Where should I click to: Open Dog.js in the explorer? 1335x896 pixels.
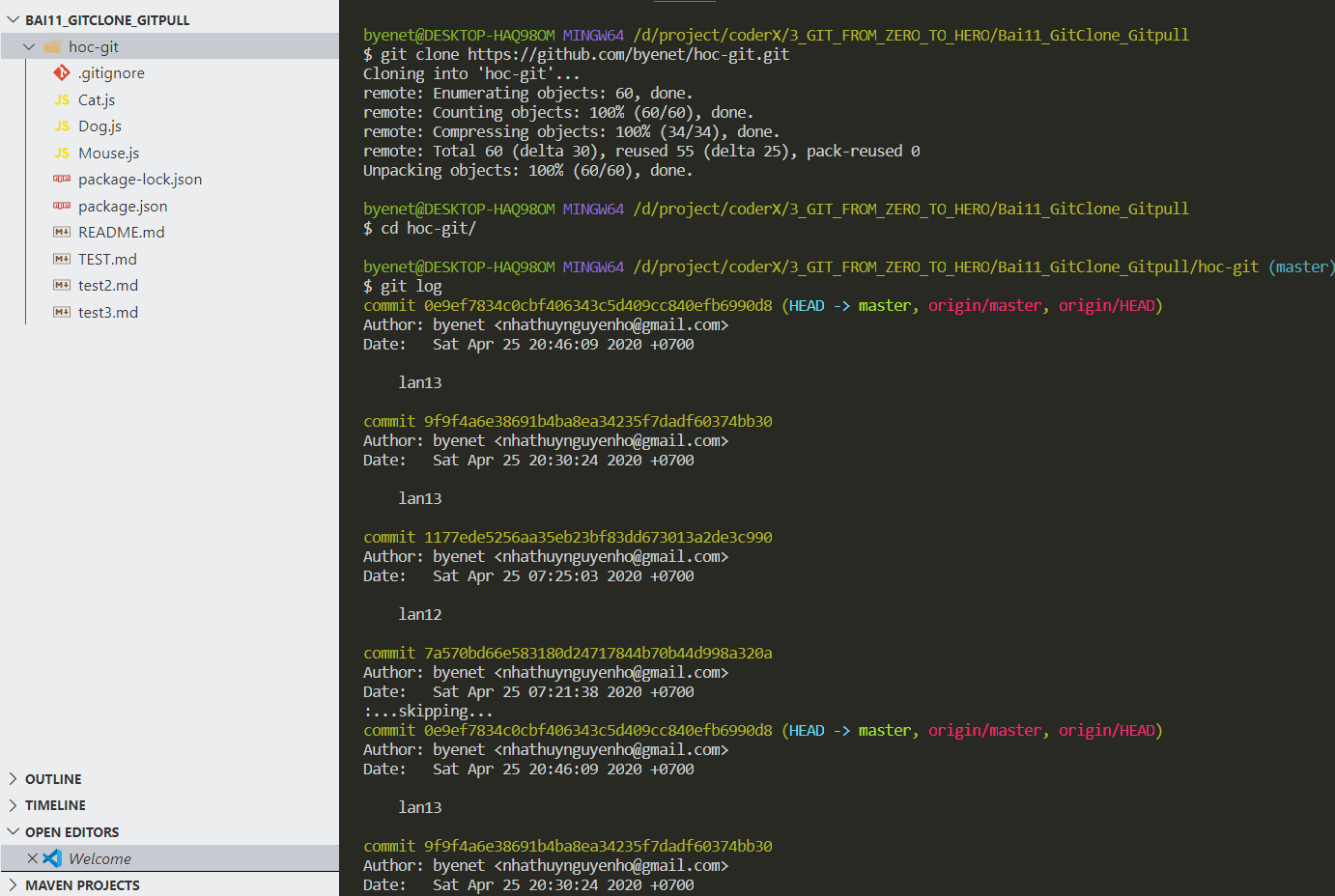coord(99,126)
